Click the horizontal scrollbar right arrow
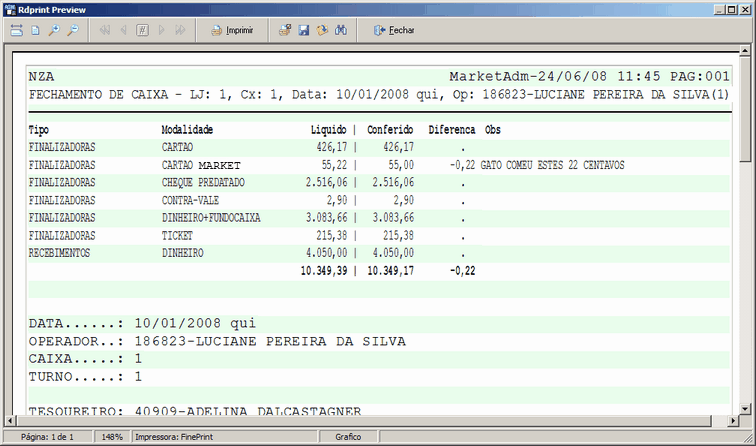 tap(733, 420)
